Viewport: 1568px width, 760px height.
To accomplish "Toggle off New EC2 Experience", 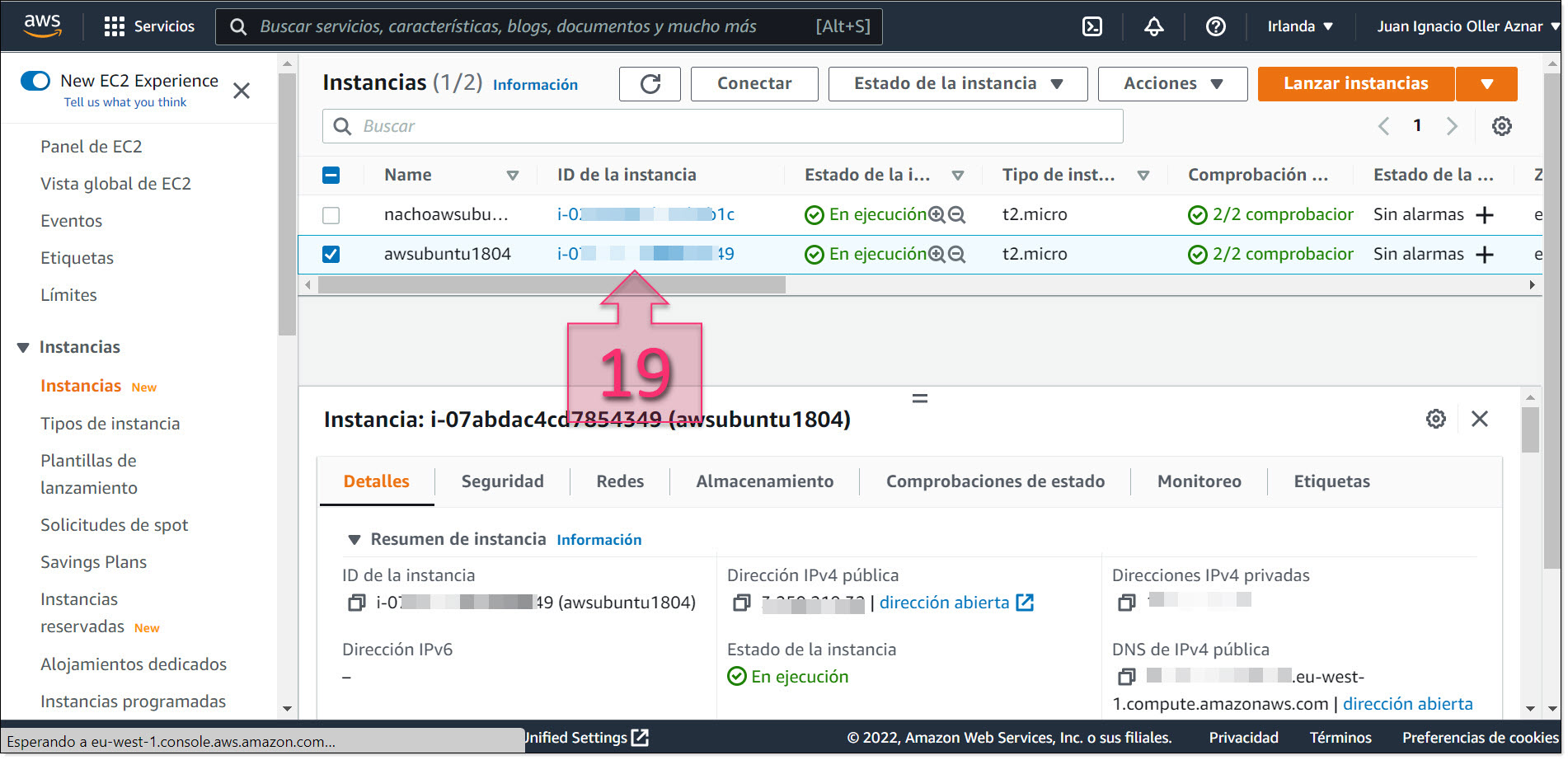I will [x=35, y=81].
